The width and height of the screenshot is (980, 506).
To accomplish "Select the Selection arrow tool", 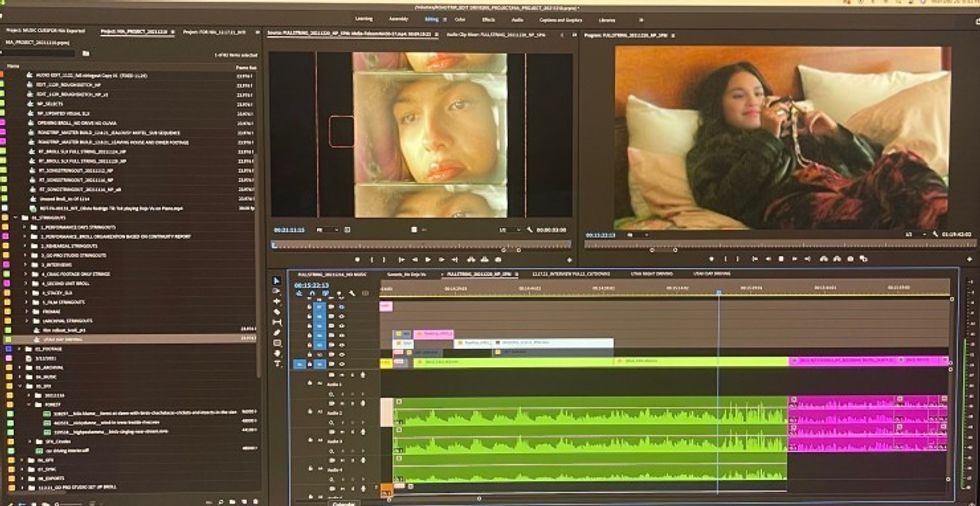I will point(277,281).
